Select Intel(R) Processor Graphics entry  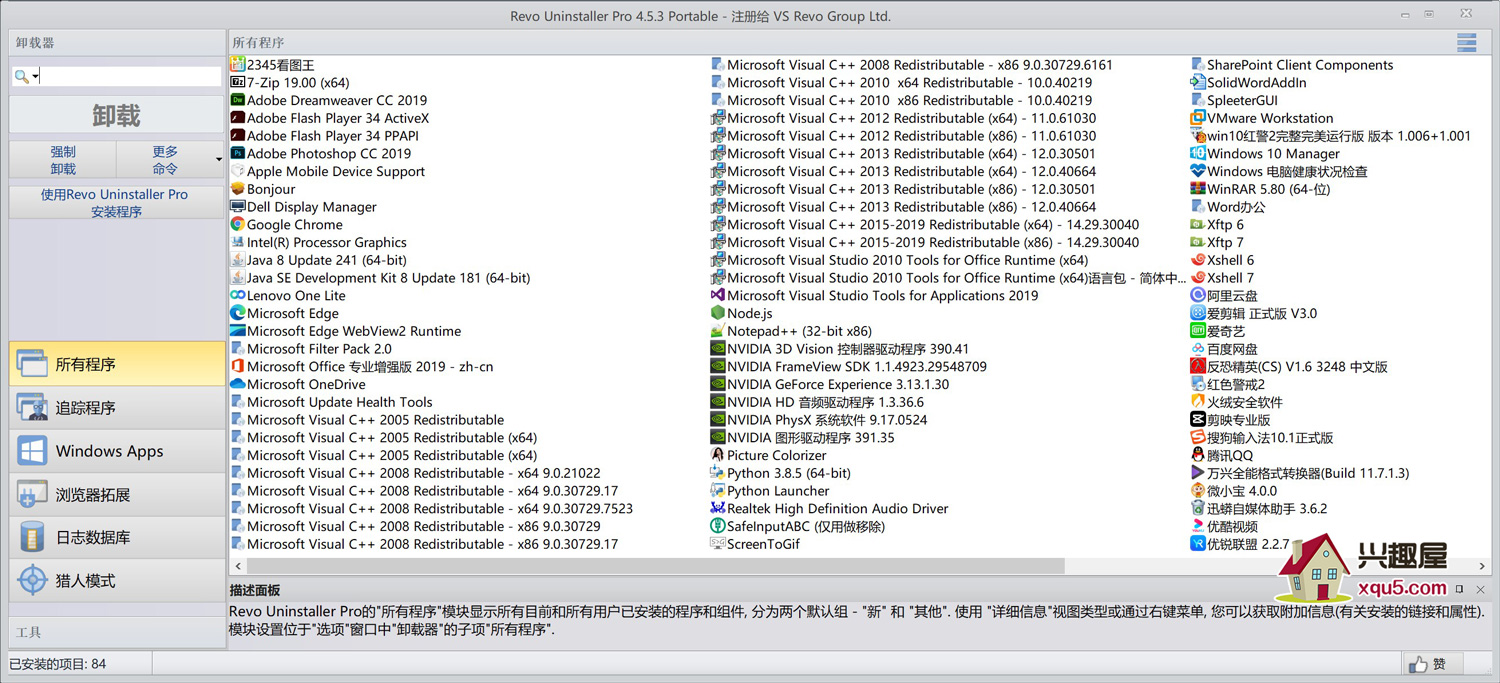[x=318, y=242]
